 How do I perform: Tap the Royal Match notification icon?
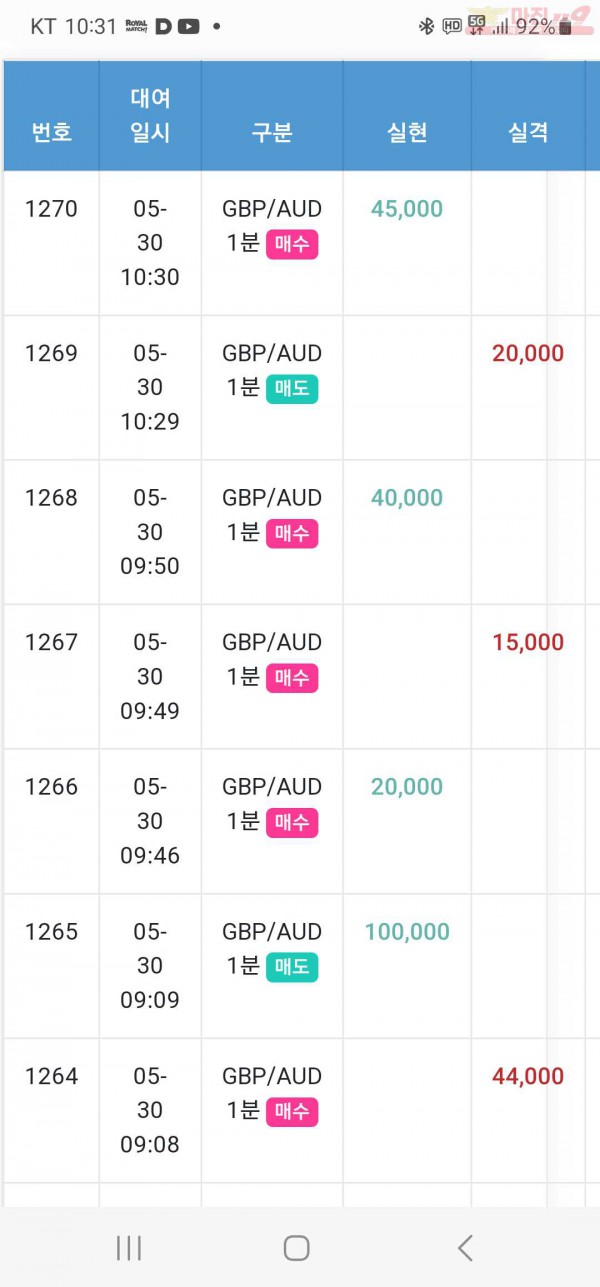(x=137, y=27)
